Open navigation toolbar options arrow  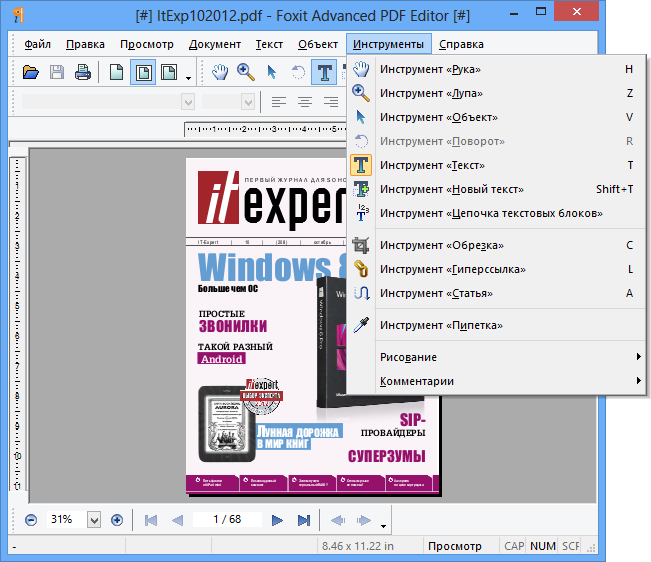[384, 526]
